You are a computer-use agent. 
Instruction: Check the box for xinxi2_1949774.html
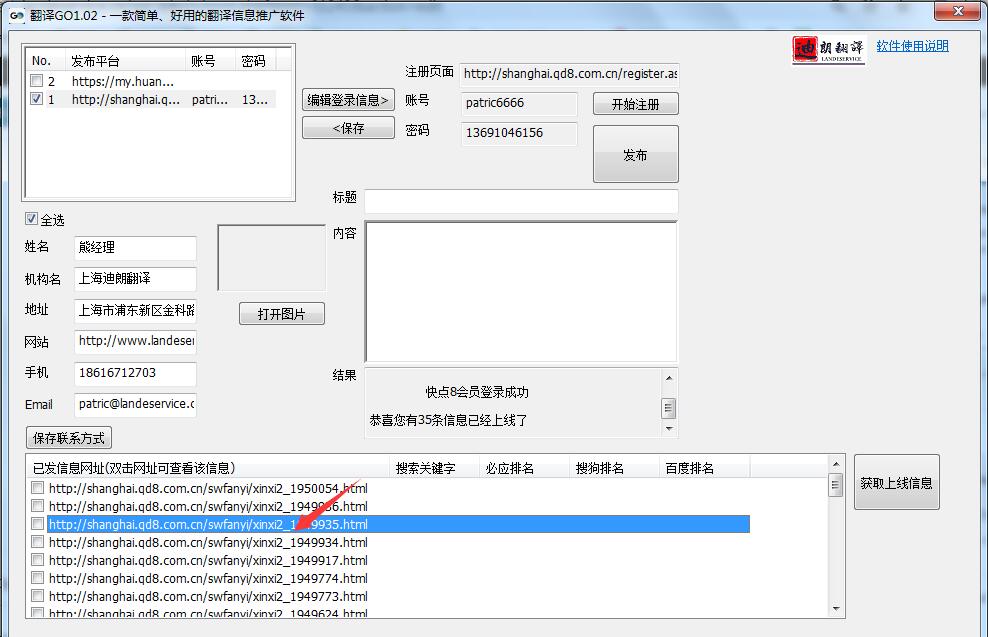(x=37, y=578)
